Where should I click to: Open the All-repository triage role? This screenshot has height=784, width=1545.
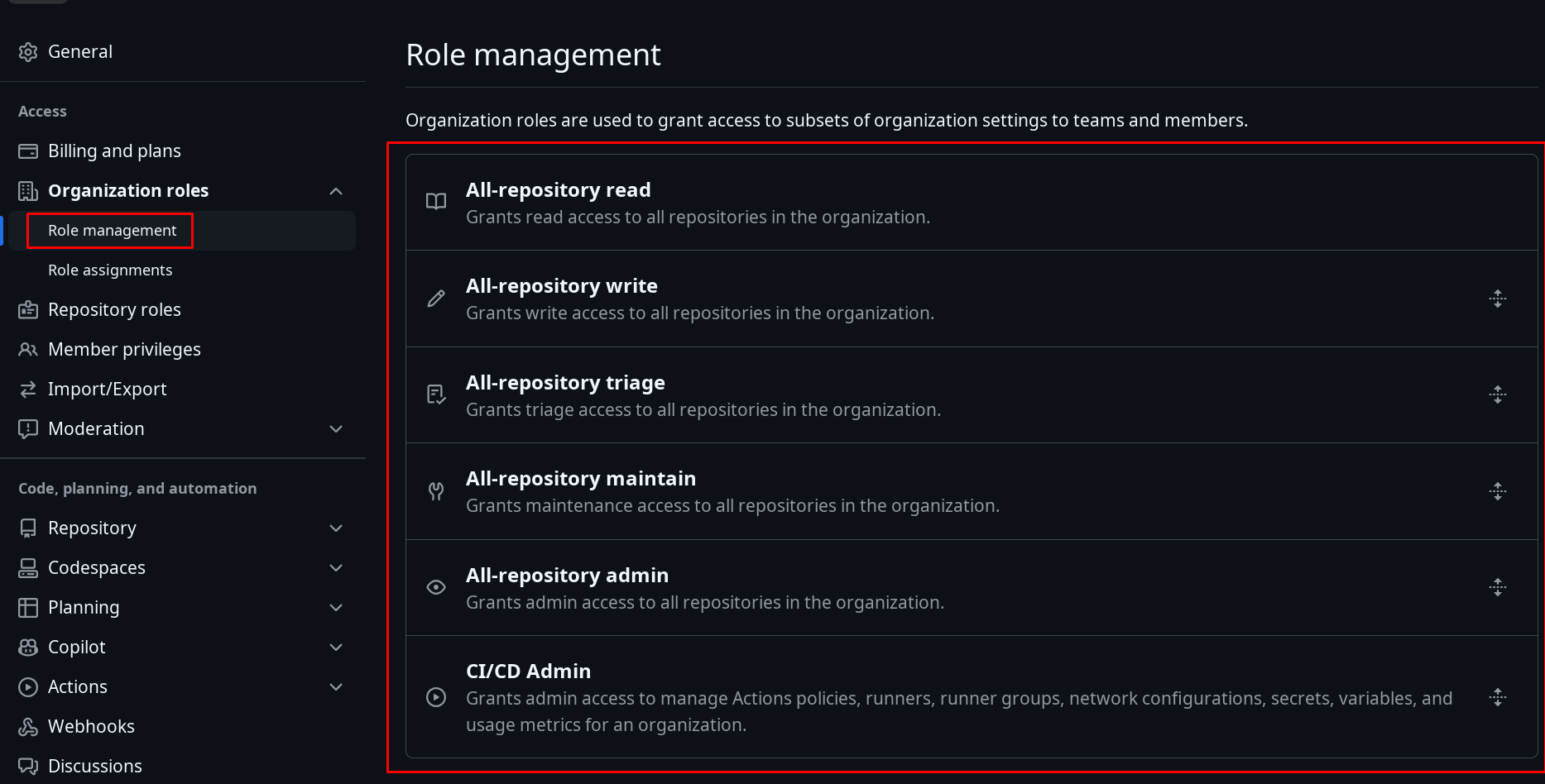pos(565,383)
